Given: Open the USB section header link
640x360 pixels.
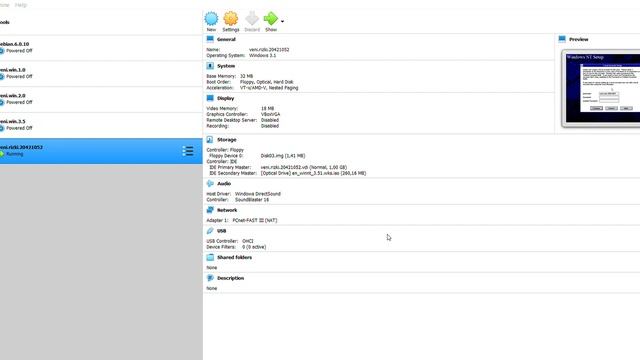Looking at the screenshot, I should tap(222, 231).
